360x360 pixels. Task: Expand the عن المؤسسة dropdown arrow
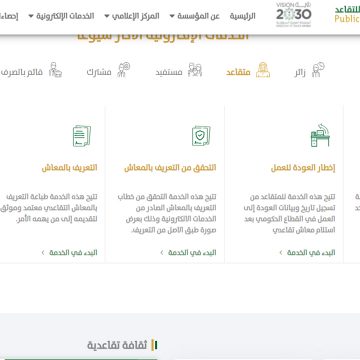pos(172,16)
